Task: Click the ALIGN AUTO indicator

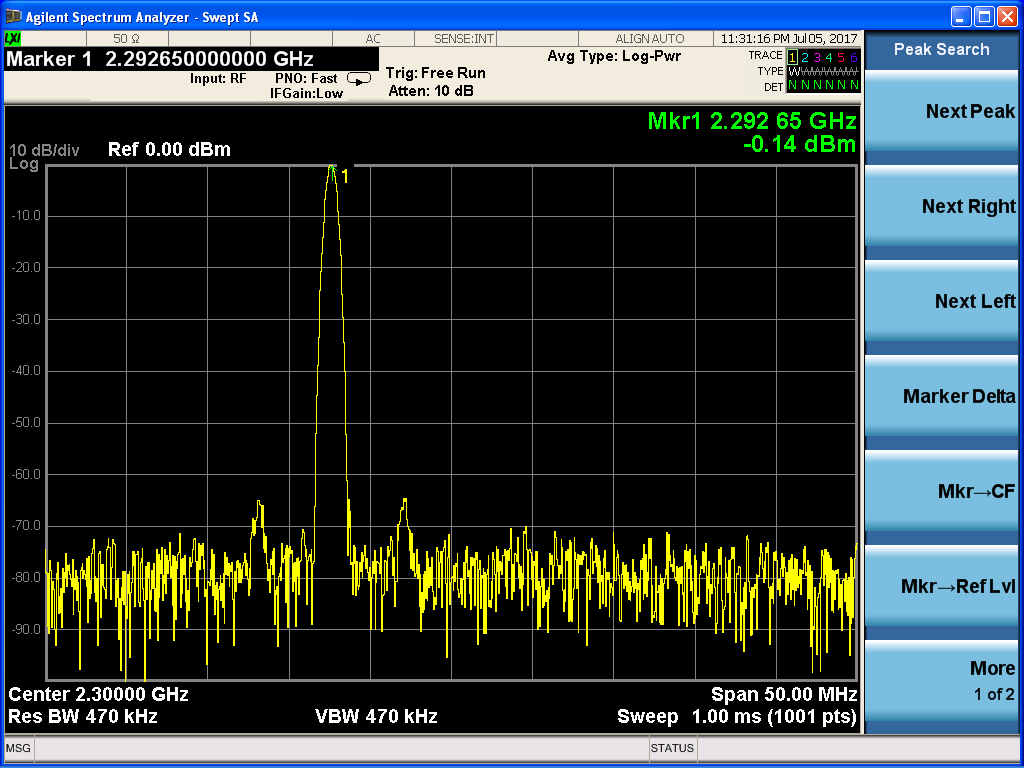Action: click(650, 39)
